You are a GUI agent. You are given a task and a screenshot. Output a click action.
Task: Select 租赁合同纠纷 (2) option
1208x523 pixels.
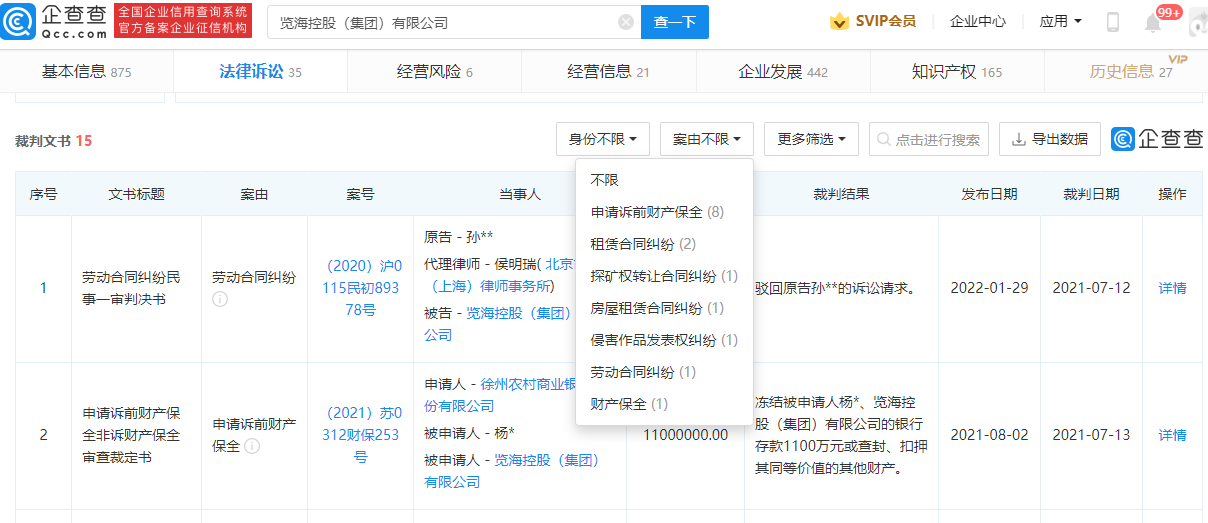coord(664,244)
